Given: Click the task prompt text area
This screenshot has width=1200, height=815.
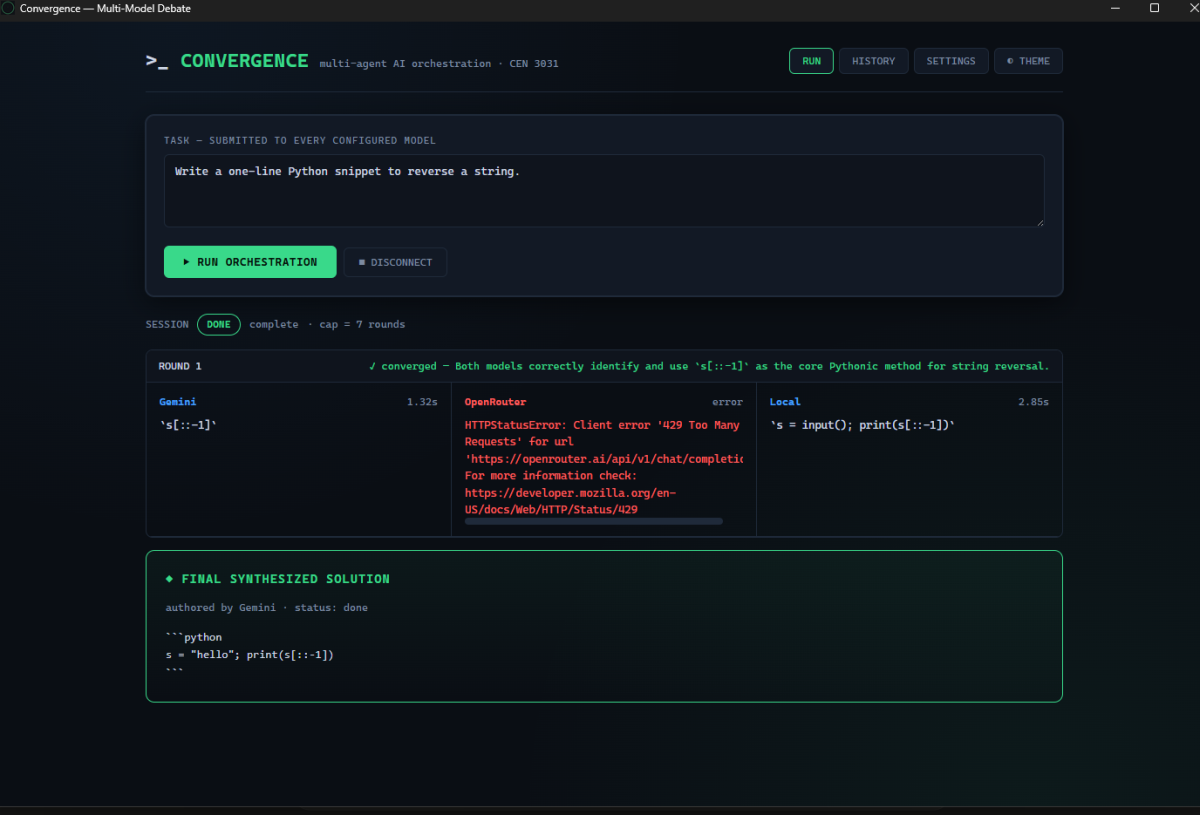Looking at the screenshot, I should pyautogui.click(x=604, y=190).
